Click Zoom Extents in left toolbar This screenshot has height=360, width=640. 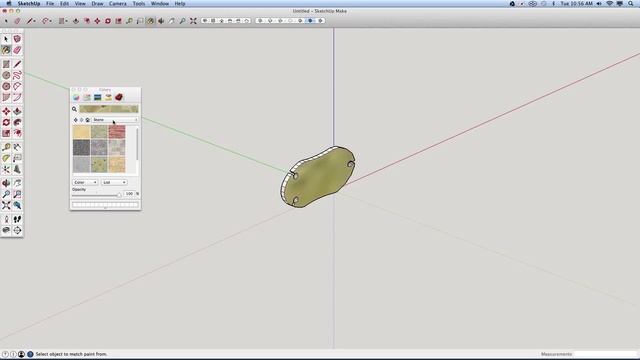tap(6, 205)
